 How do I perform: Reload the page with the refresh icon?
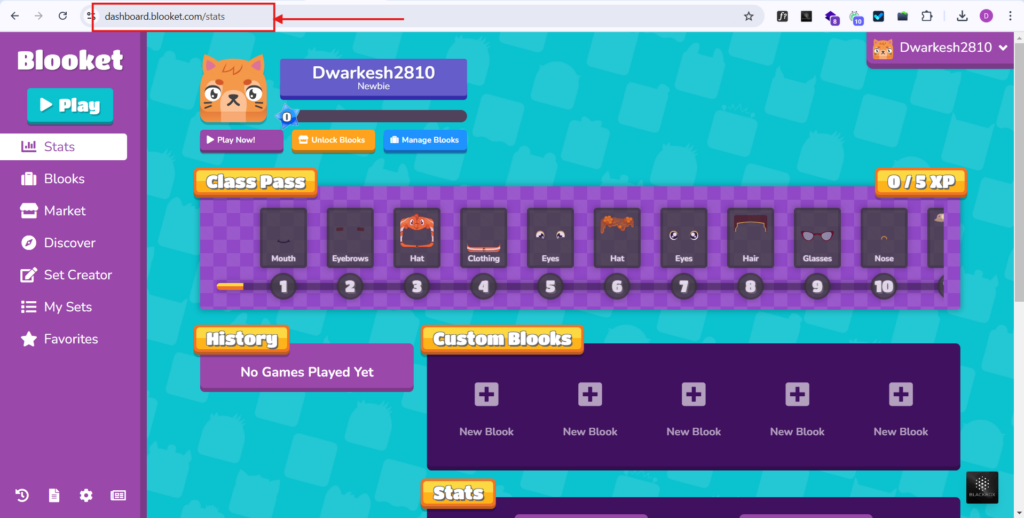63,16
